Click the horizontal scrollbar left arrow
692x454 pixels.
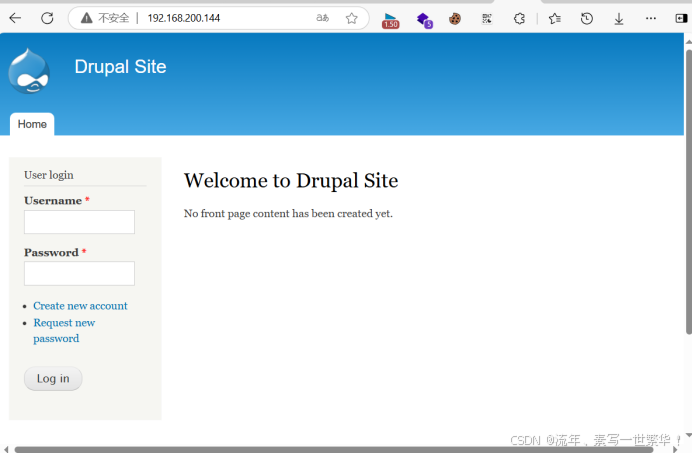coord(6,450)
